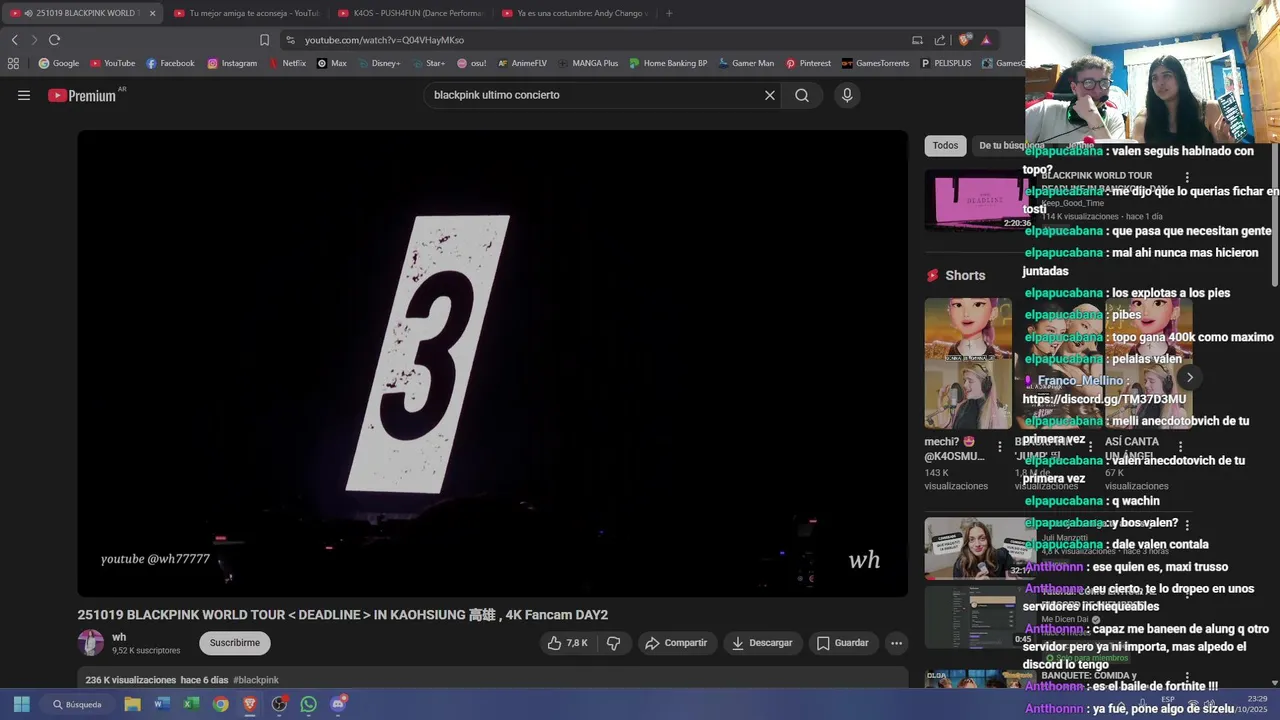The image size is (1280, 720).
Task: Click the browser address bar URL
Action: click(384, 40)
